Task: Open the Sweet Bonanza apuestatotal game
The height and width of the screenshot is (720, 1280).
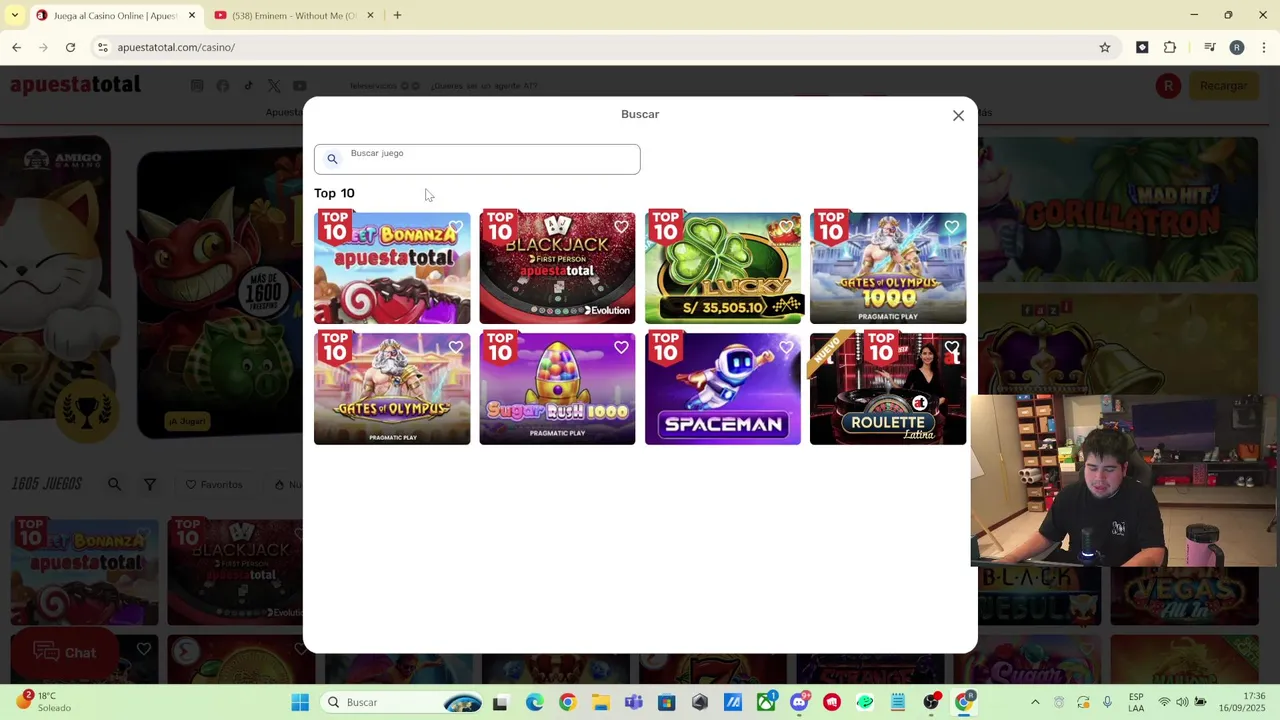Action: tap(392, 268)
